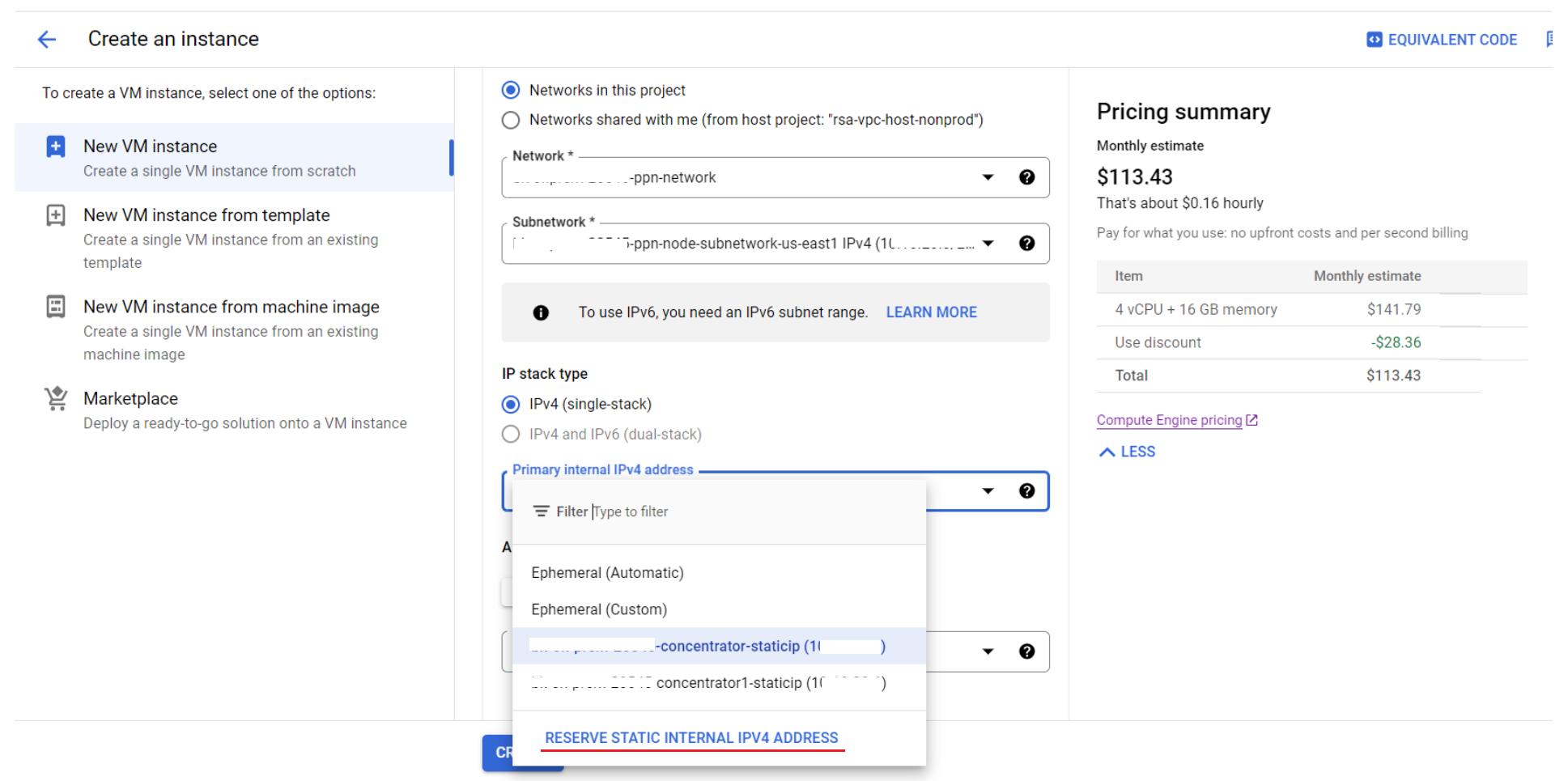The width and height of the screenshot is (1568, 781).
Task: Click the New VM instance plus icon
Action: pos(56,146)
